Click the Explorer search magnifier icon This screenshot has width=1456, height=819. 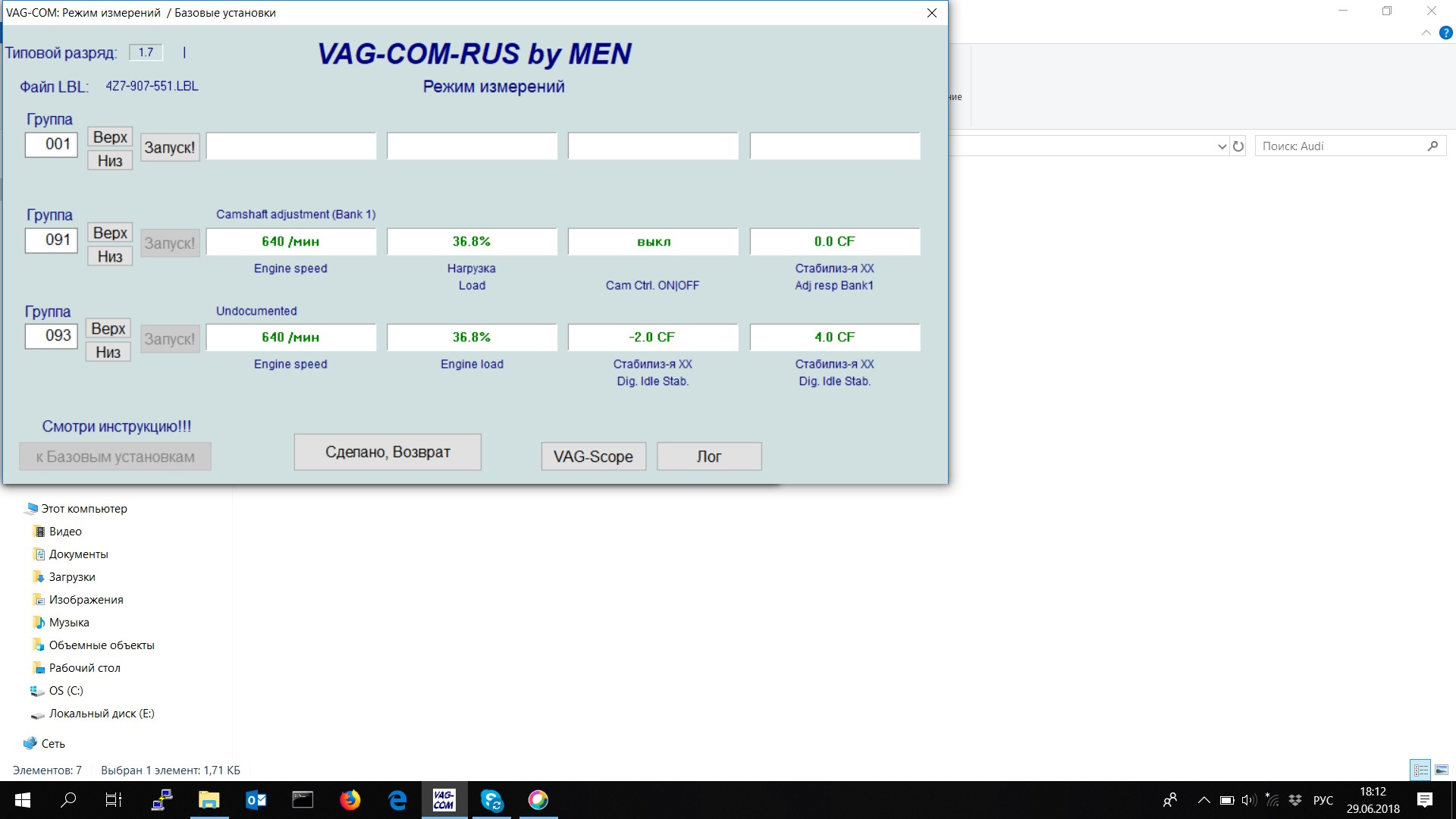pos(1432,146)
